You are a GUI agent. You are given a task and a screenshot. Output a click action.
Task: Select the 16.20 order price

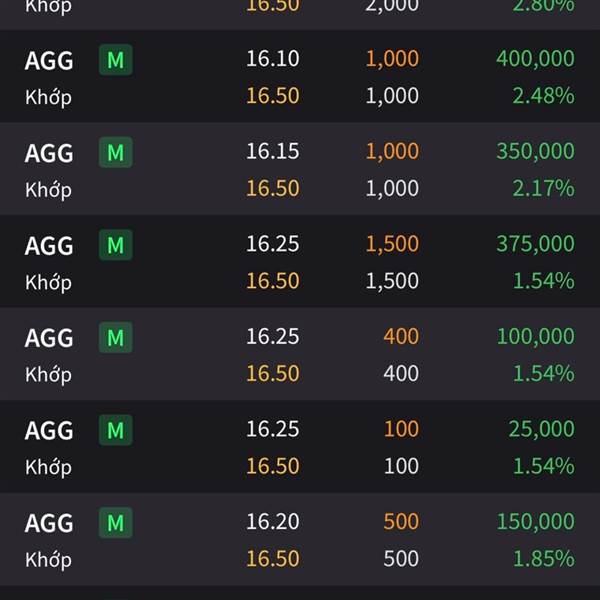pyautogui.click(x=272, y=521)
